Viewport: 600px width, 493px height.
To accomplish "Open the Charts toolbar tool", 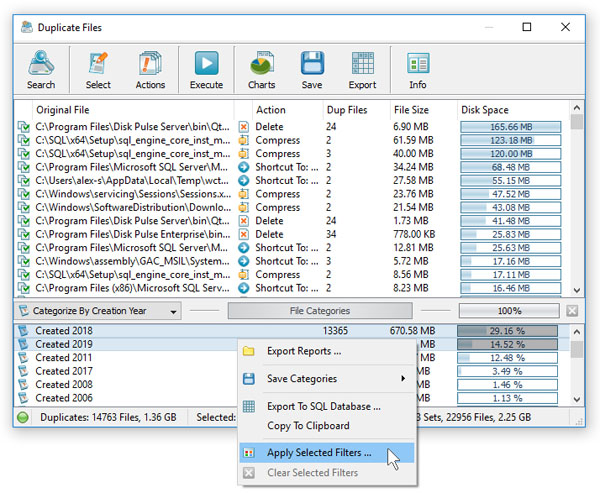I will pyautogui.click(x=261, y=70).
